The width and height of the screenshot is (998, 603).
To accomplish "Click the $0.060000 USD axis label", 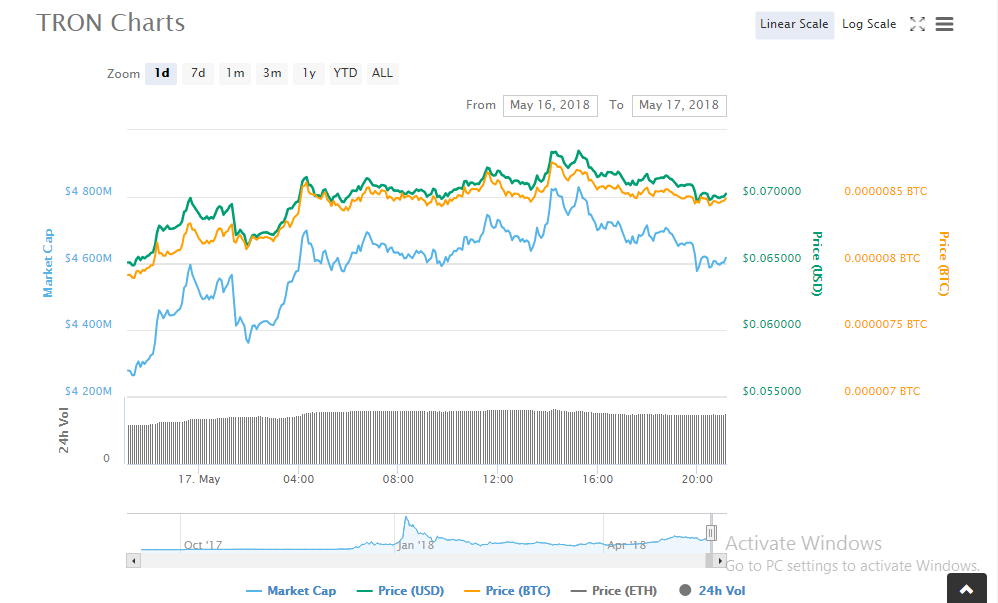I will coord(771,325).
